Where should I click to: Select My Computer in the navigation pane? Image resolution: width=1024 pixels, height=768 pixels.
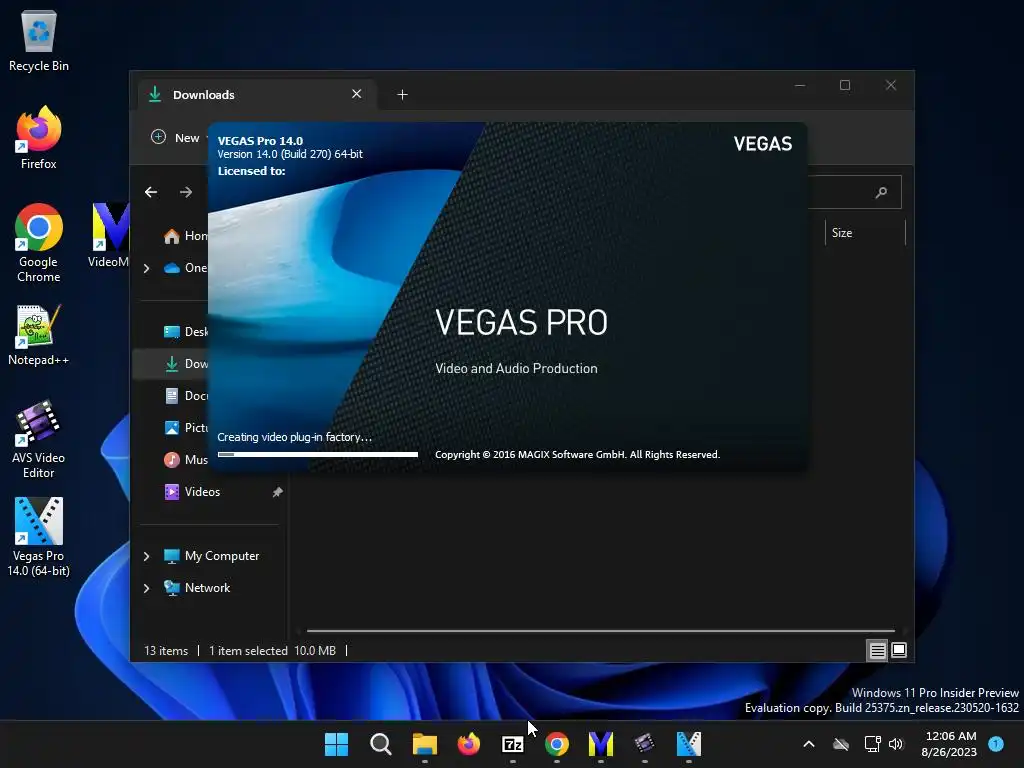click(212, 556)
